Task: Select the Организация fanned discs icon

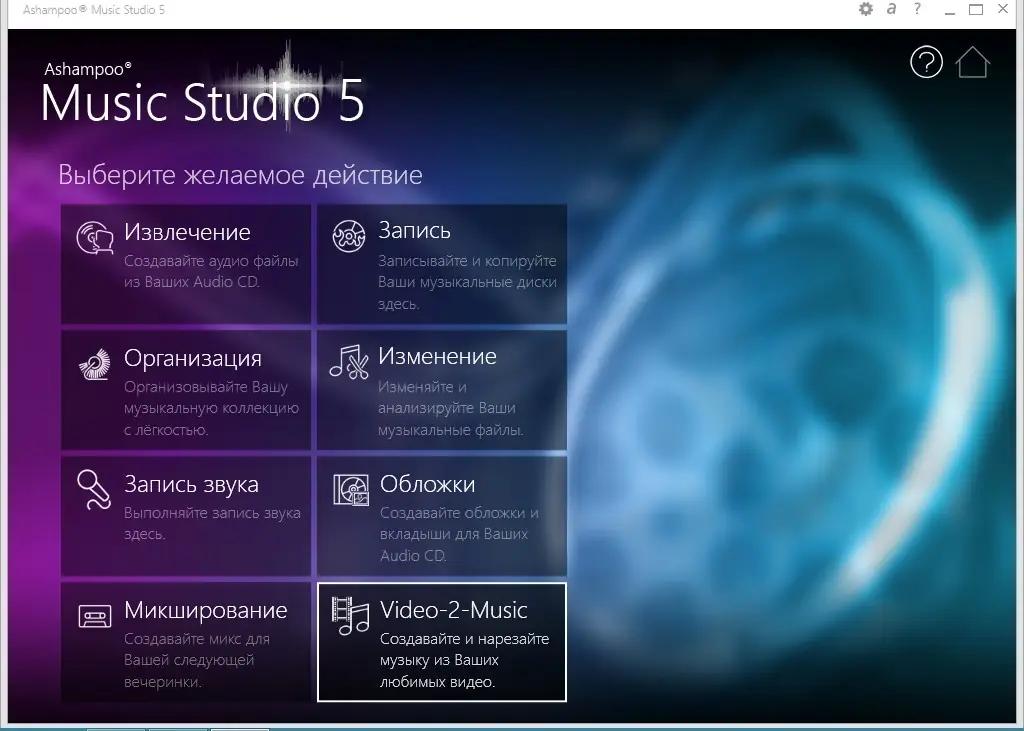Action: [x=95, y=364]
